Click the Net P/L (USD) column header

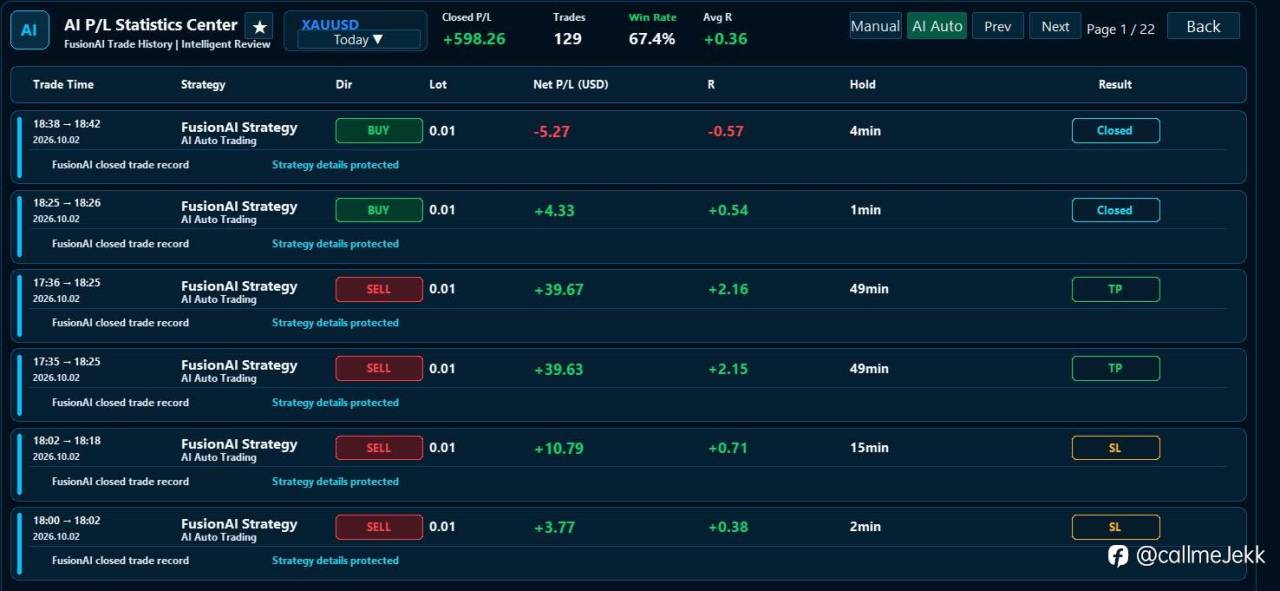(570, 85)
